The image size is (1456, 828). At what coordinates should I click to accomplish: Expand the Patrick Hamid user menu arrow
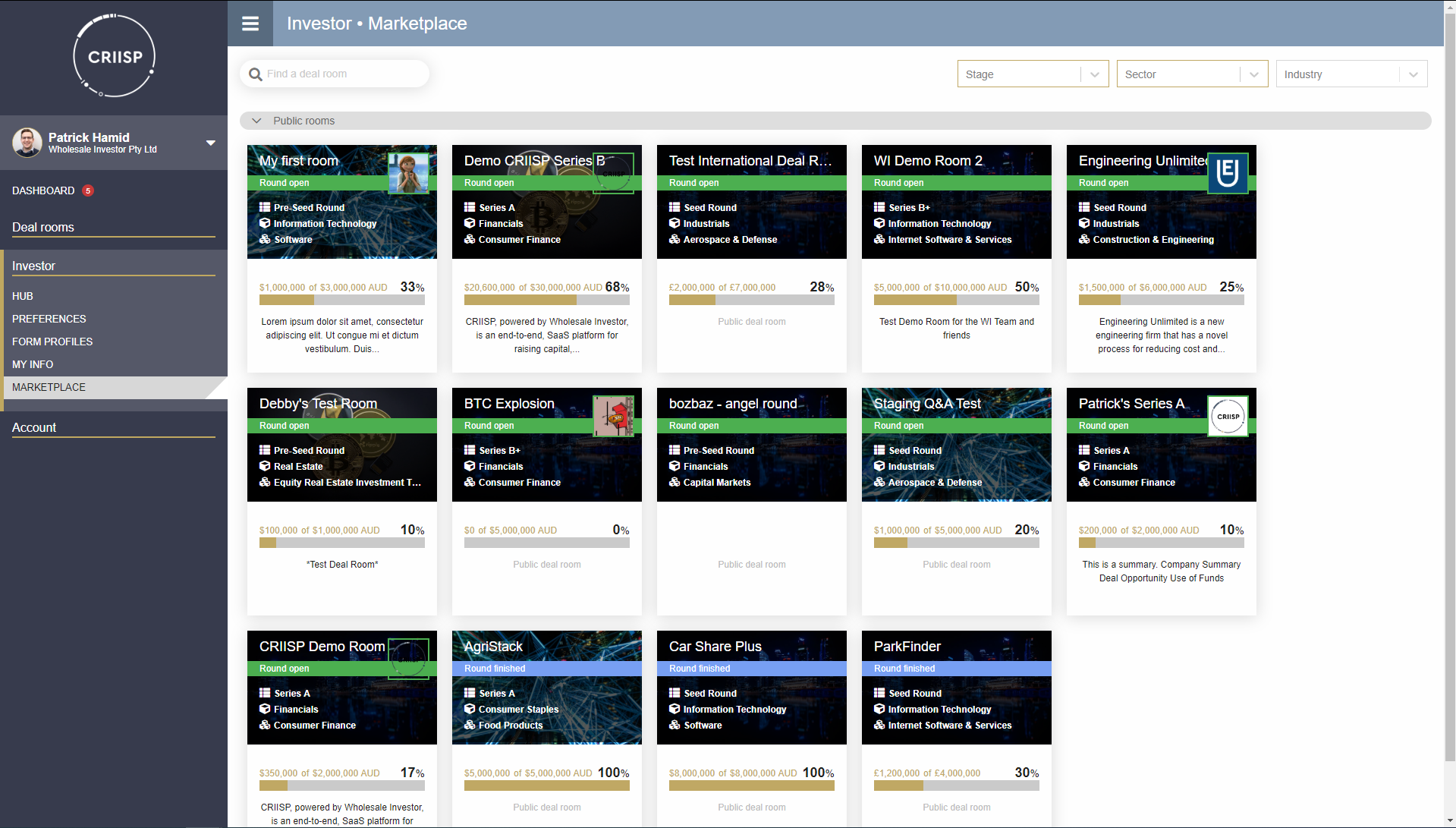coord(211,143)
